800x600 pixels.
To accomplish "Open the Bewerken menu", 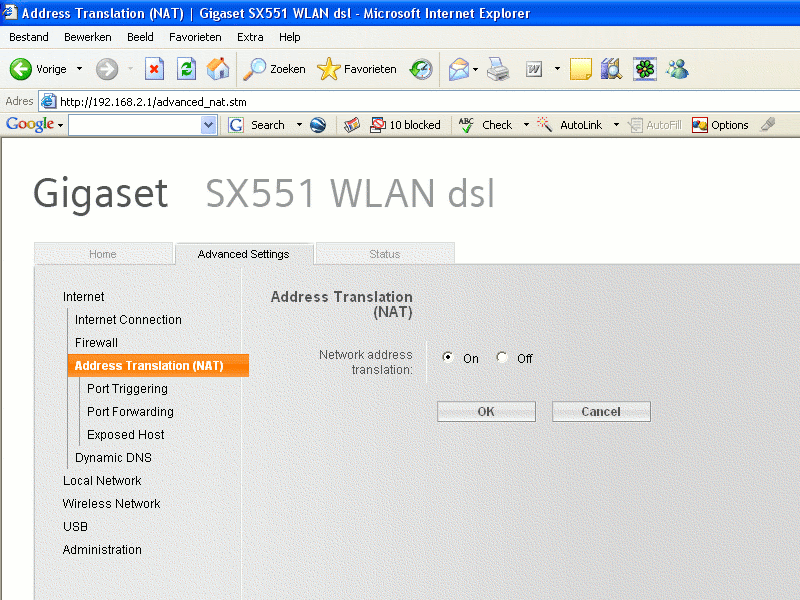I will (x=88, y=37).
